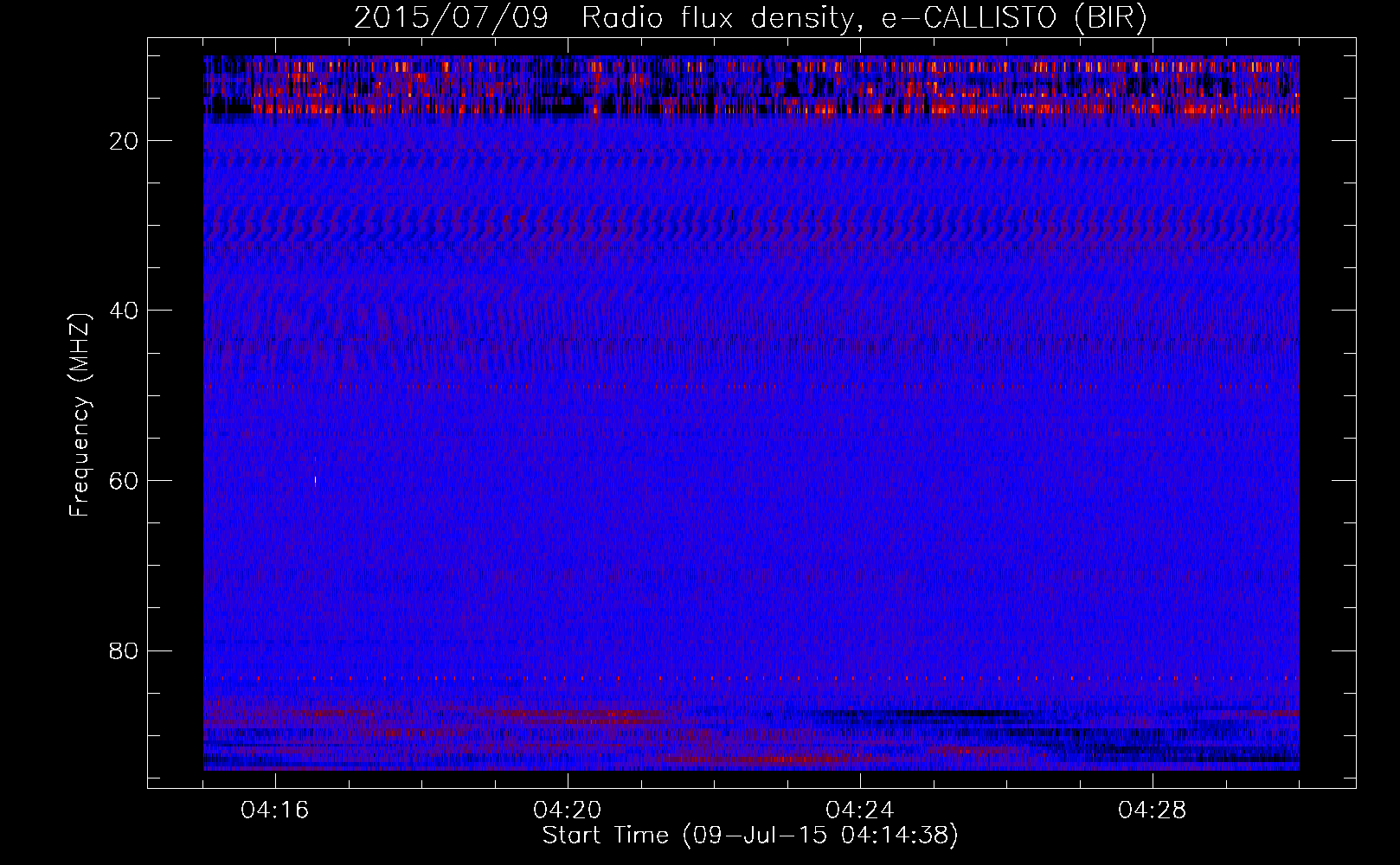Click the 04:28 time tick label
The height and width of the screenshot is (865, 1400).
tap(1153, 811)
